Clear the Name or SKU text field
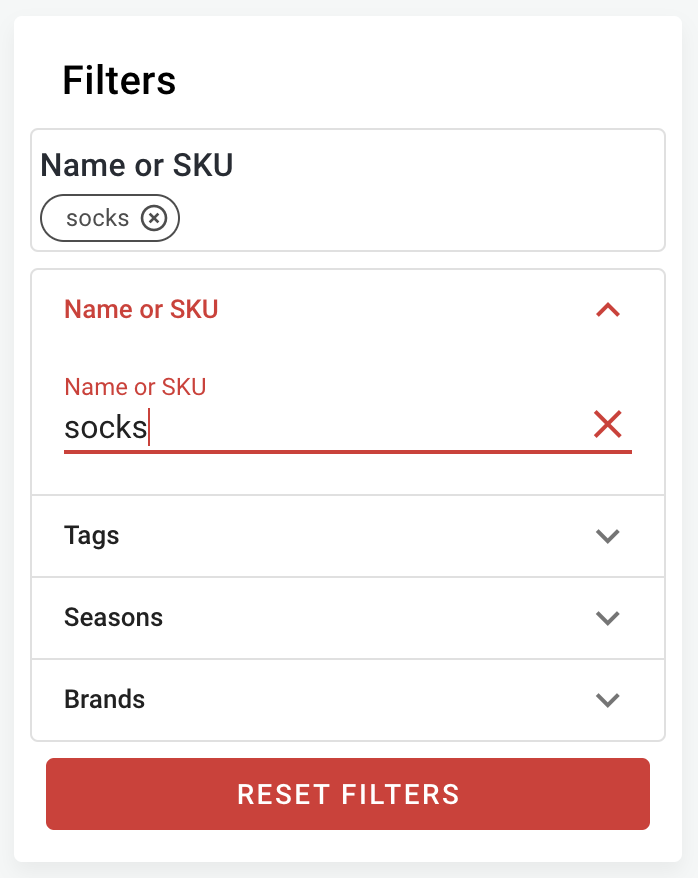Image resolution: width=698 pixels, height=878 pixels. coord(608,425)
